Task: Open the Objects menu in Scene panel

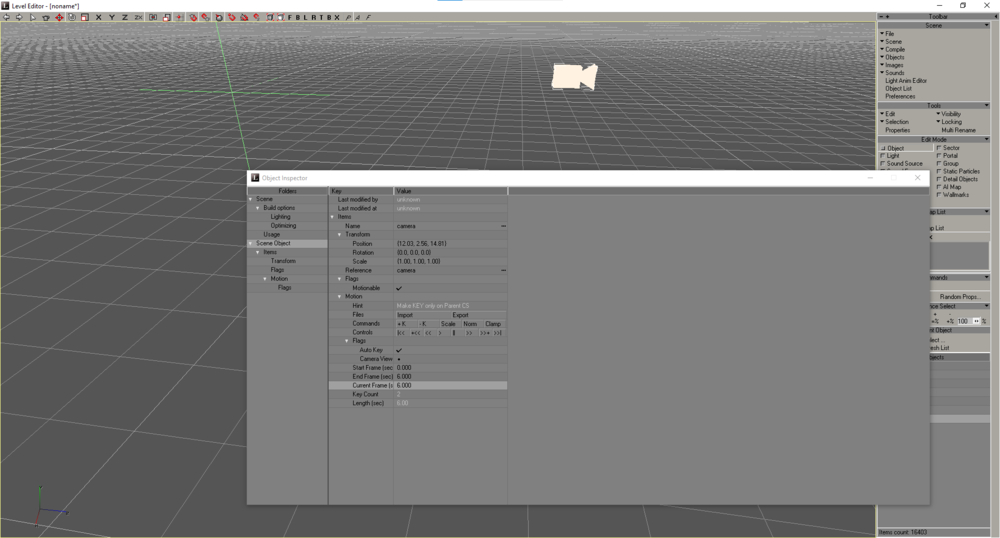Action: point(894,57)
